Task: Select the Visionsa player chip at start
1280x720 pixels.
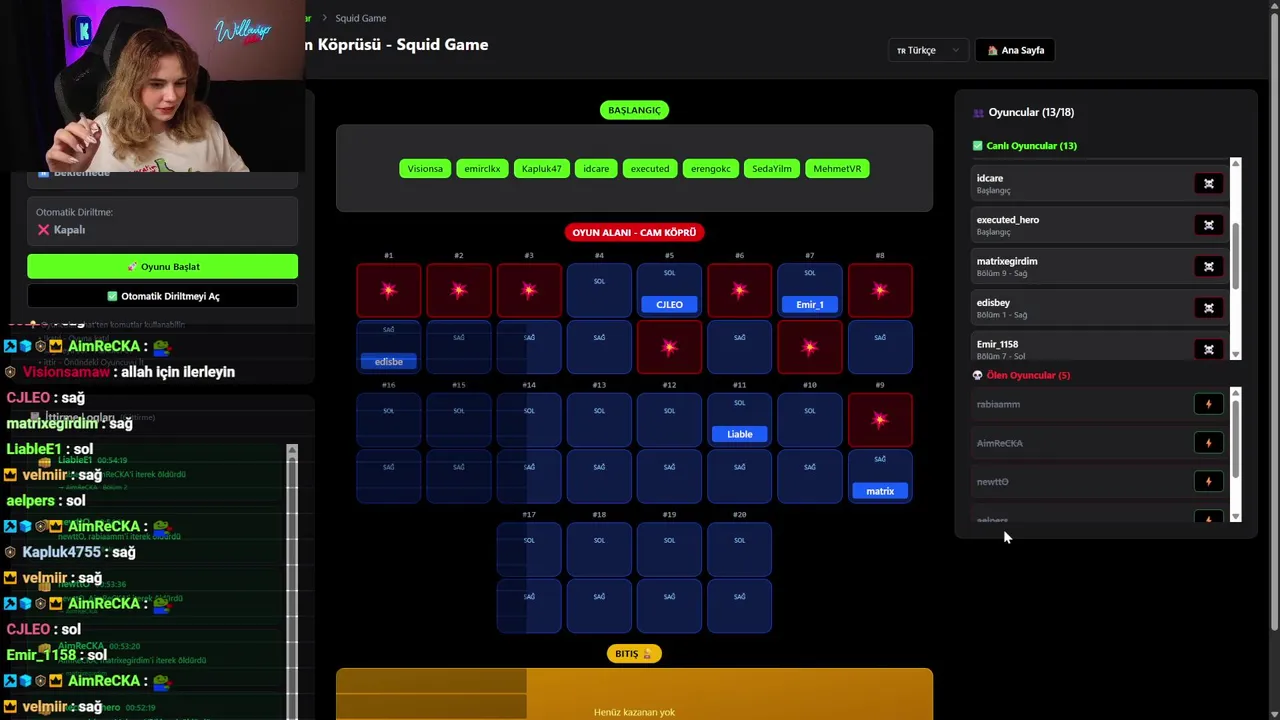Action: pos(425,169)
